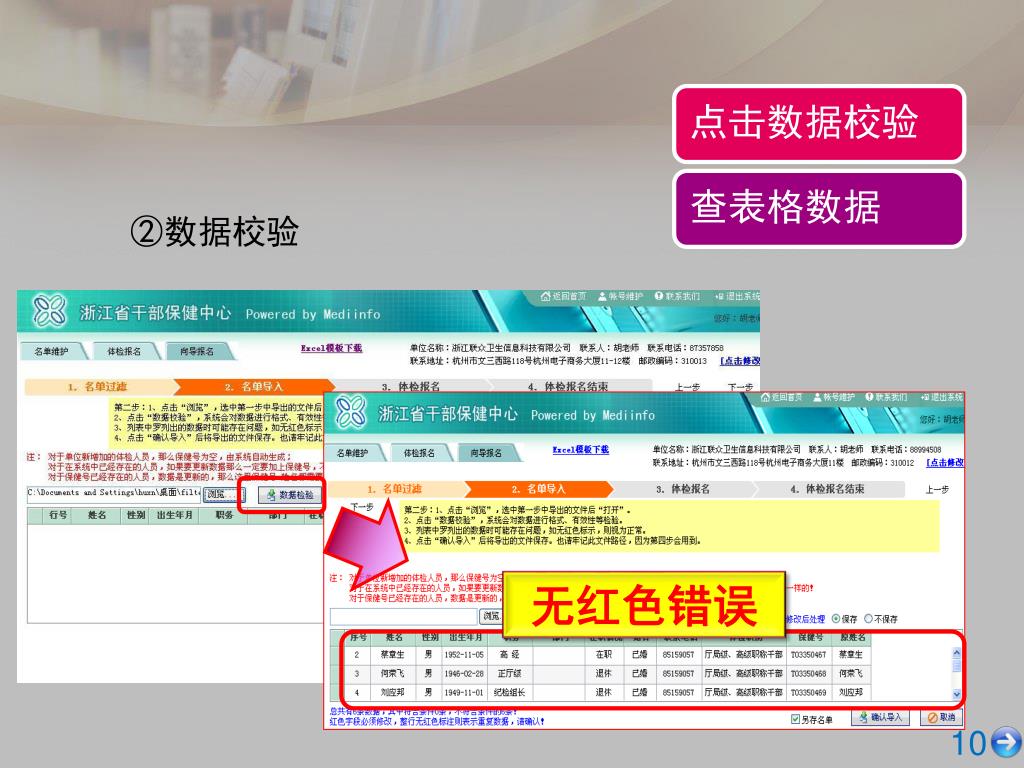This screenshot has height=768, width=1024.
Task: Click the empty file path field in front window
Action: point(404,616)
